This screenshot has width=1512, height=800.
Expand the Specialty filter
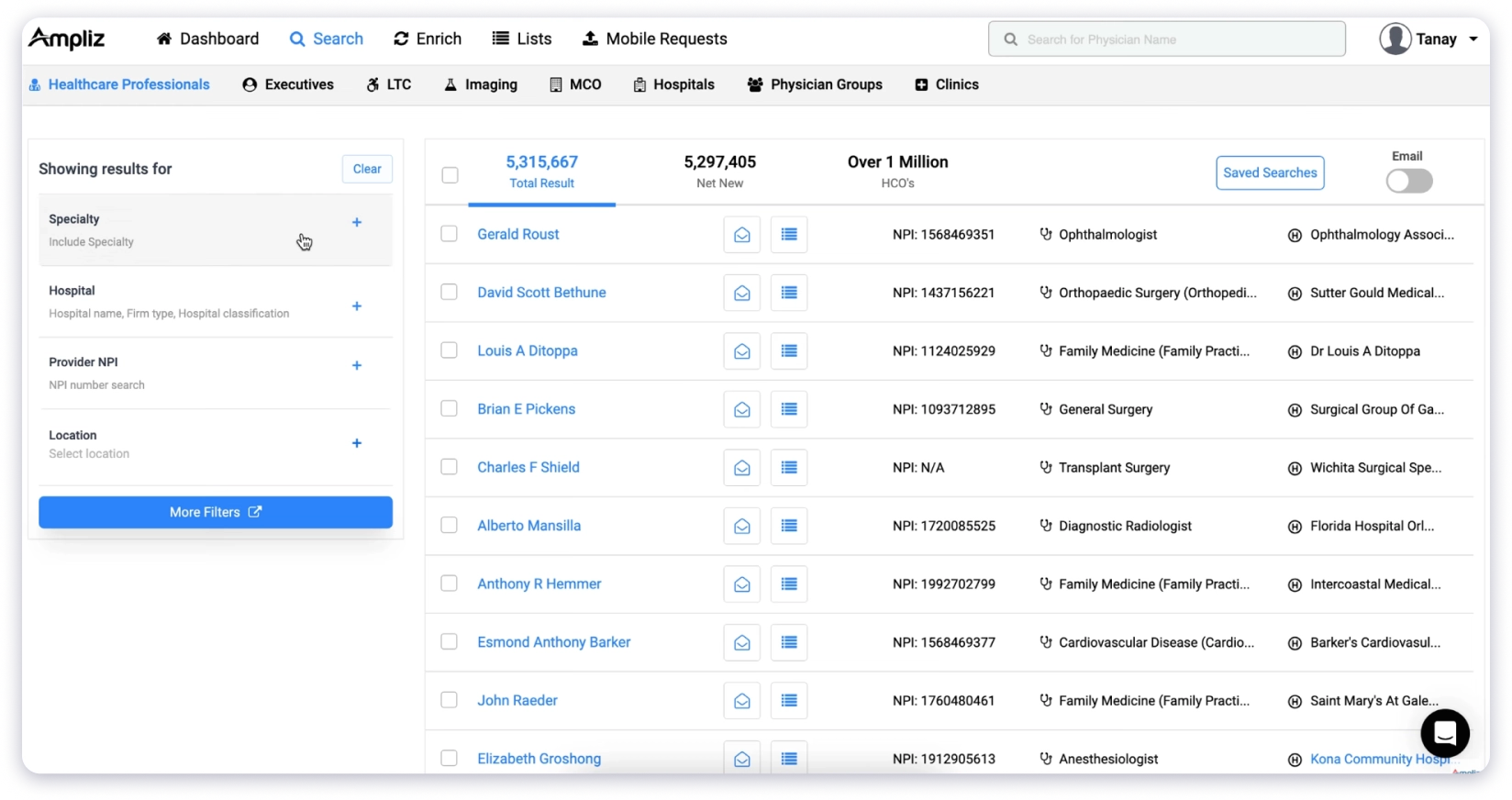(x=357, y=222)
